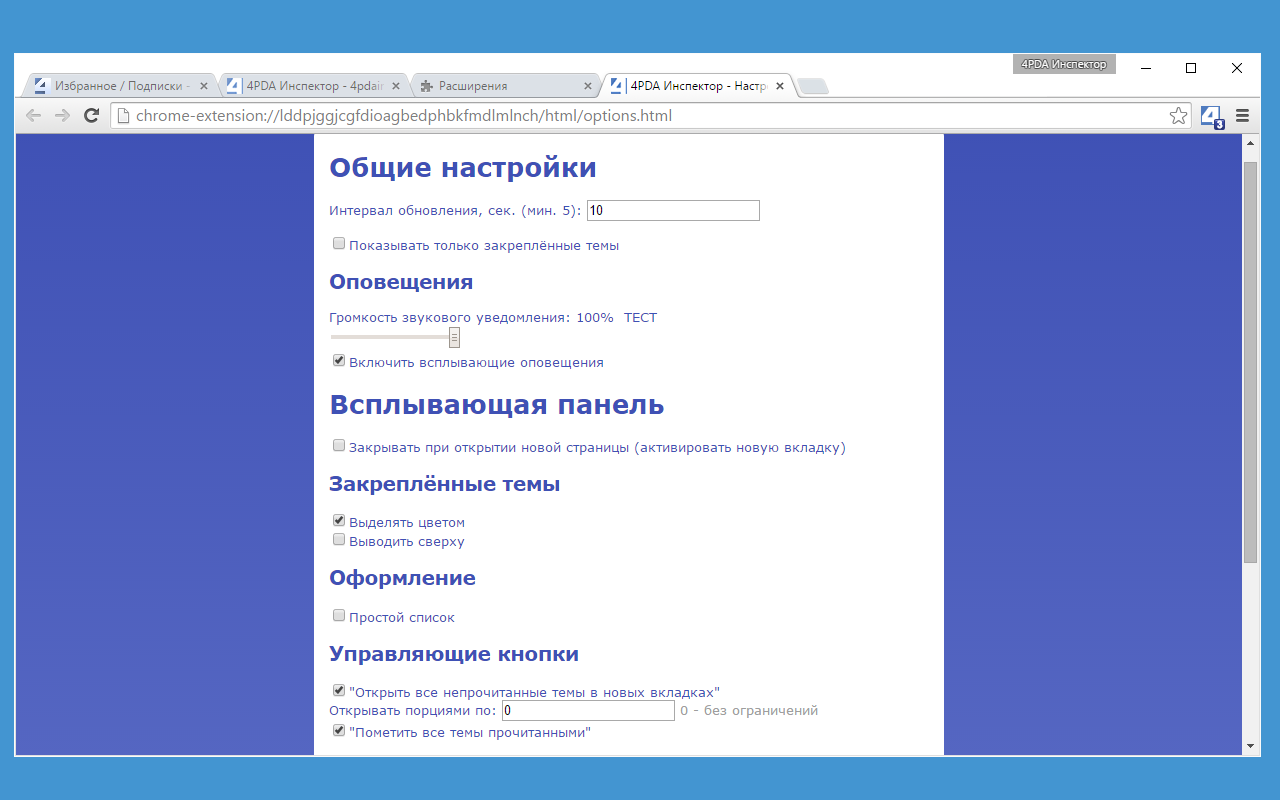The height and width of the screenshot is (800, 1280).
Task: Enable 'Показывать только закреплённые темы'
Action: click(339, 242)
